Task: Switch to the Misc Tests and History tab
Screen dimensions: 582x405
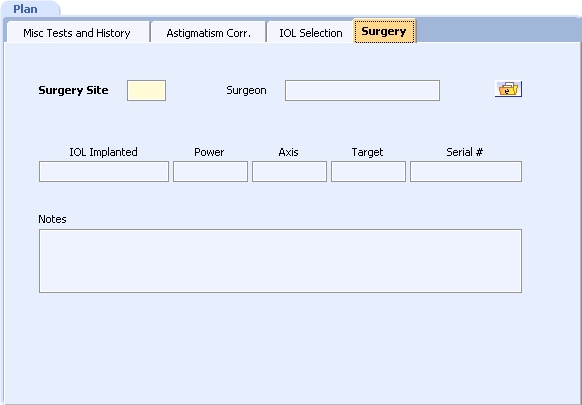Action: (77, 33)
